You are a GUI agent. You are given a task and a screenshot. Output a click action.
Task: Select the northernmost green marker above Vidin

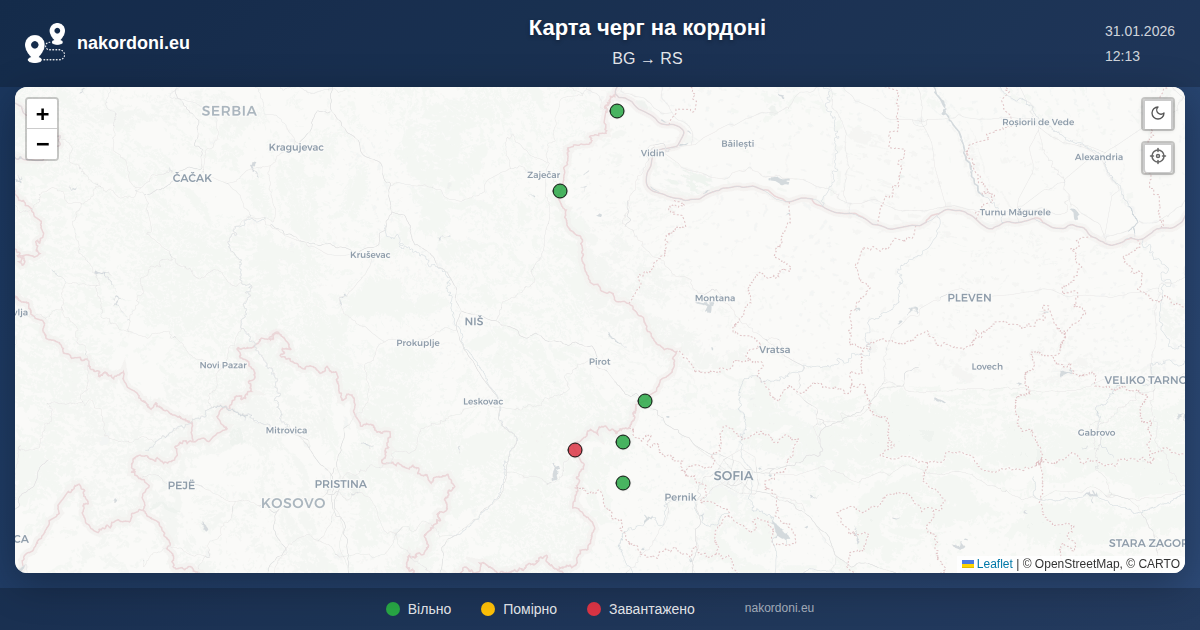click(617, 111)
